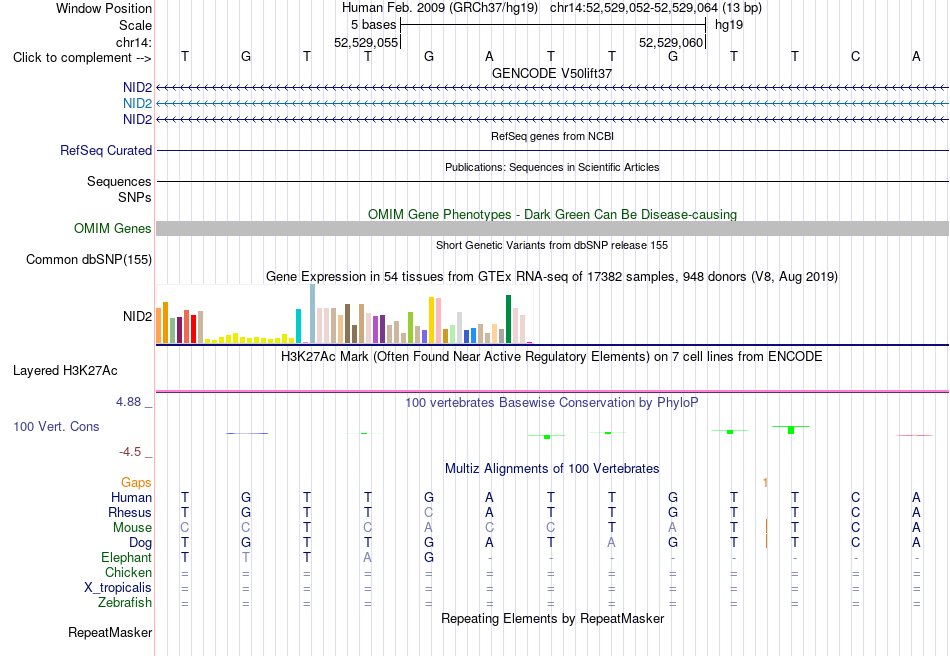The height and width of the screenshot is (656, 950).
Task: Click the RepeatMasker track label
Action: pyautogui.click(x=110, y=632)
